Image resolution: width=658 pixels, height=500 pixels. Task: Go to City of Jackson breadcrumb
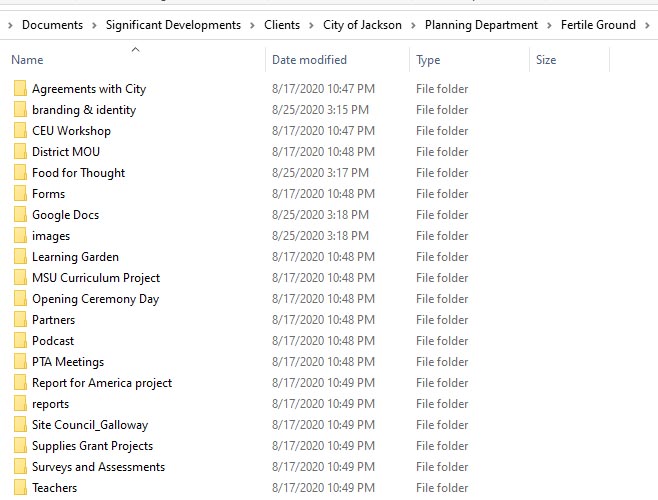click(x=362, y=25)
